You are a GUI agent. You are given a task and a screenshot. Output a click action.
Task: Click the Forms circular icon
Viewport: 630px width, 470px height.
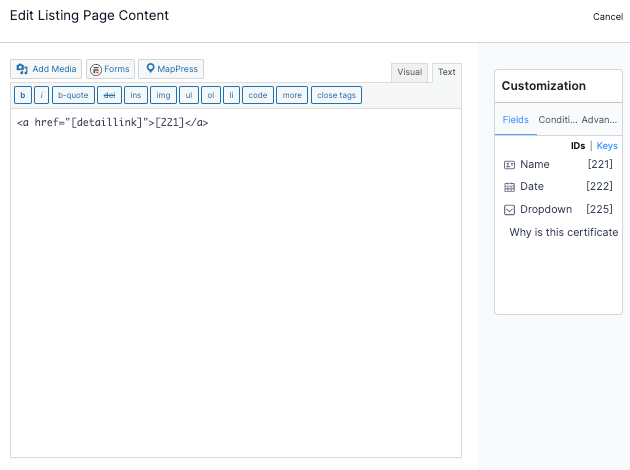tap(96, 69)
